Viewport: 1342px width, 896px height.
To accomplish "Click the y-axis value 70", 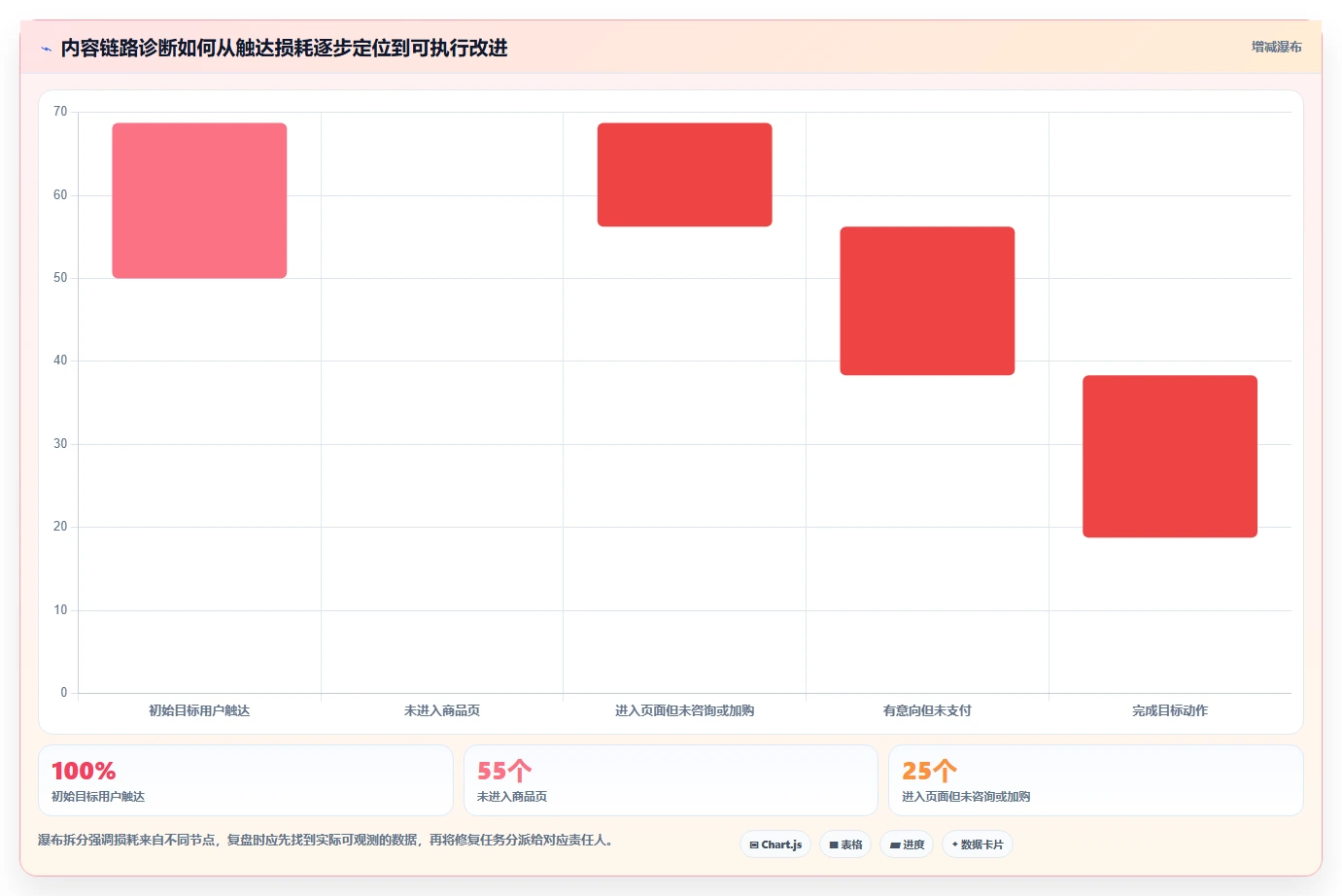I will [x=60, y=112].
